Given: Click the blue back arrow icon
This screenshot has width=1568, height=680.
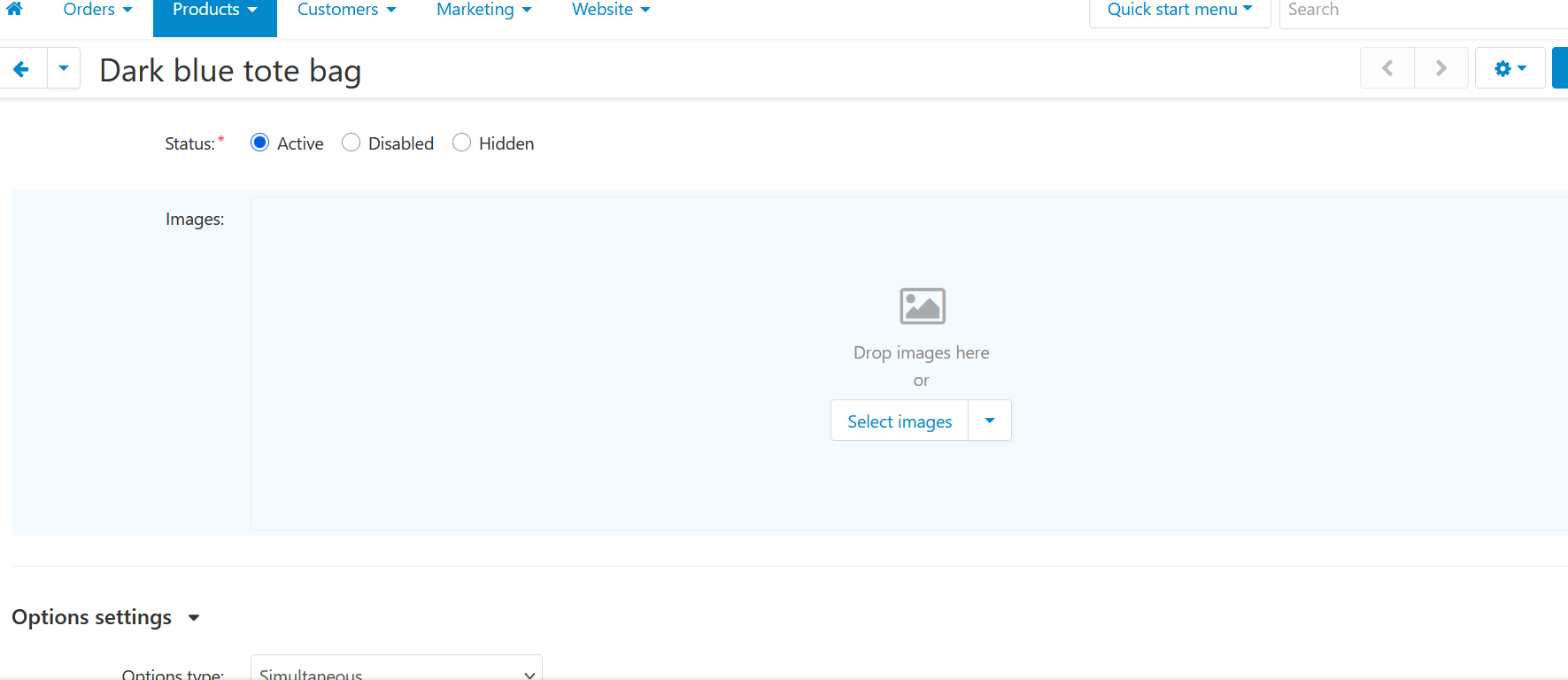Looking at the screenshot, I should click(x=22, y=68).
